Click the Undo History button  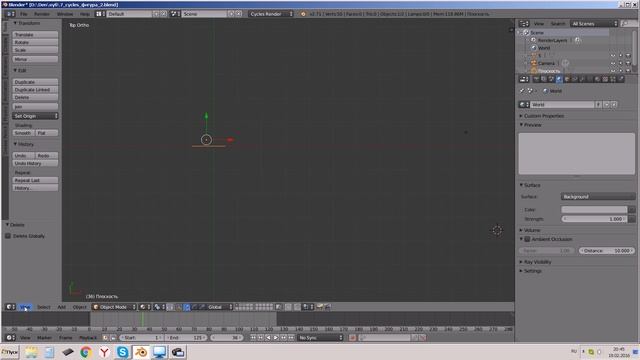click(x=35, y=163)
